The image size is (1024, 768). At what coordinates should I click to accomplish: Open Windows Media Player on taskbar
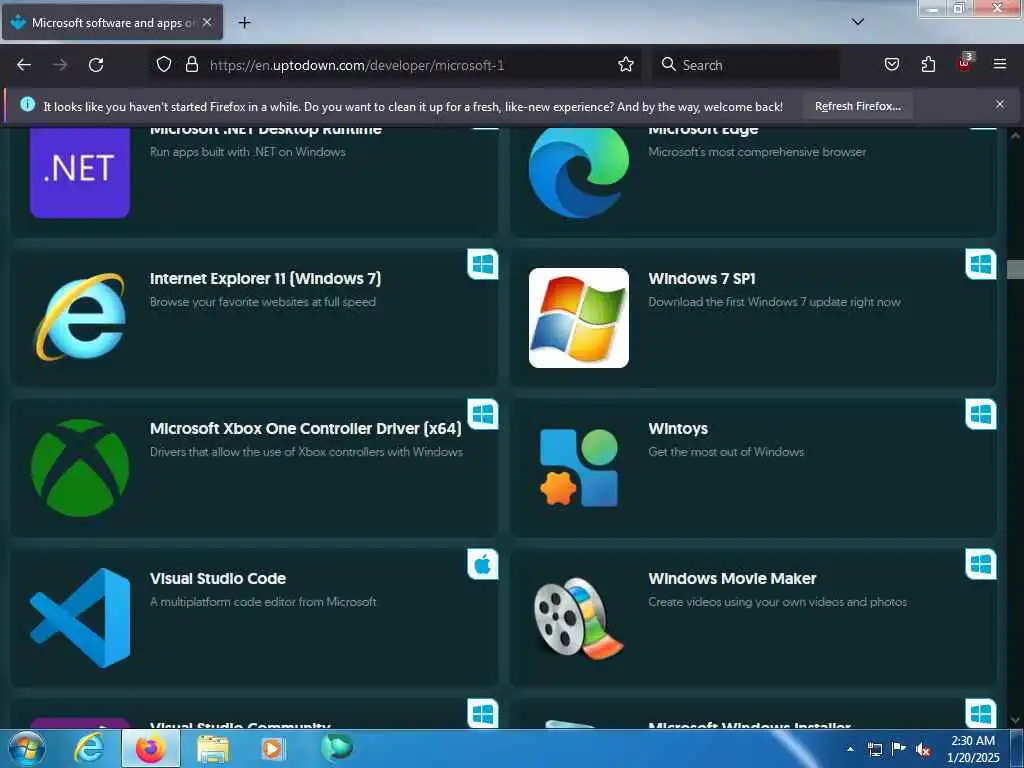click(x=272, y=748)
